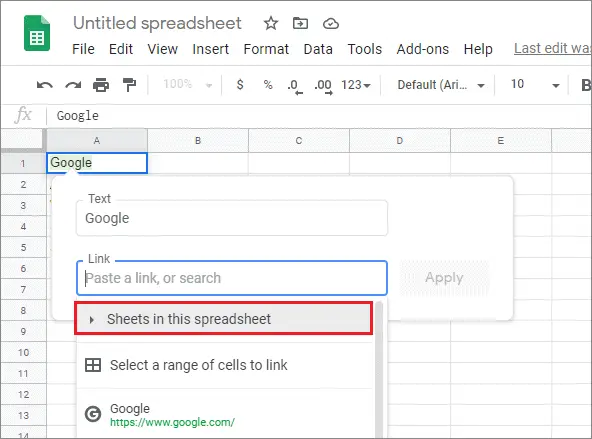Open the Add-ons menu
Viewport: 592px width, 439px height.
point(422,49)
